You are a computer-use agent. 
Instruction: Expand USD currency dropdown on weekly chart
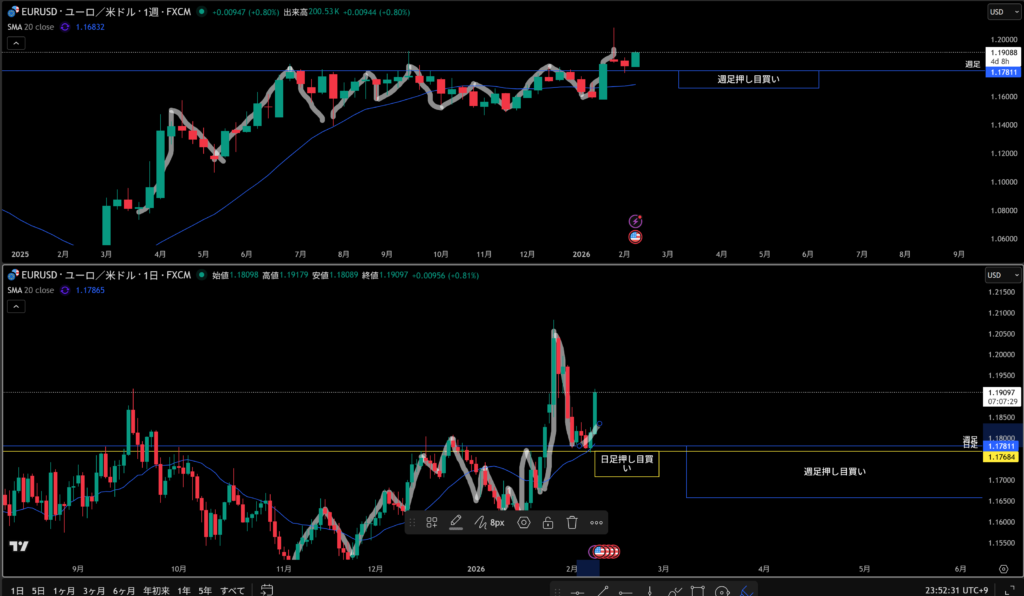1003,12
